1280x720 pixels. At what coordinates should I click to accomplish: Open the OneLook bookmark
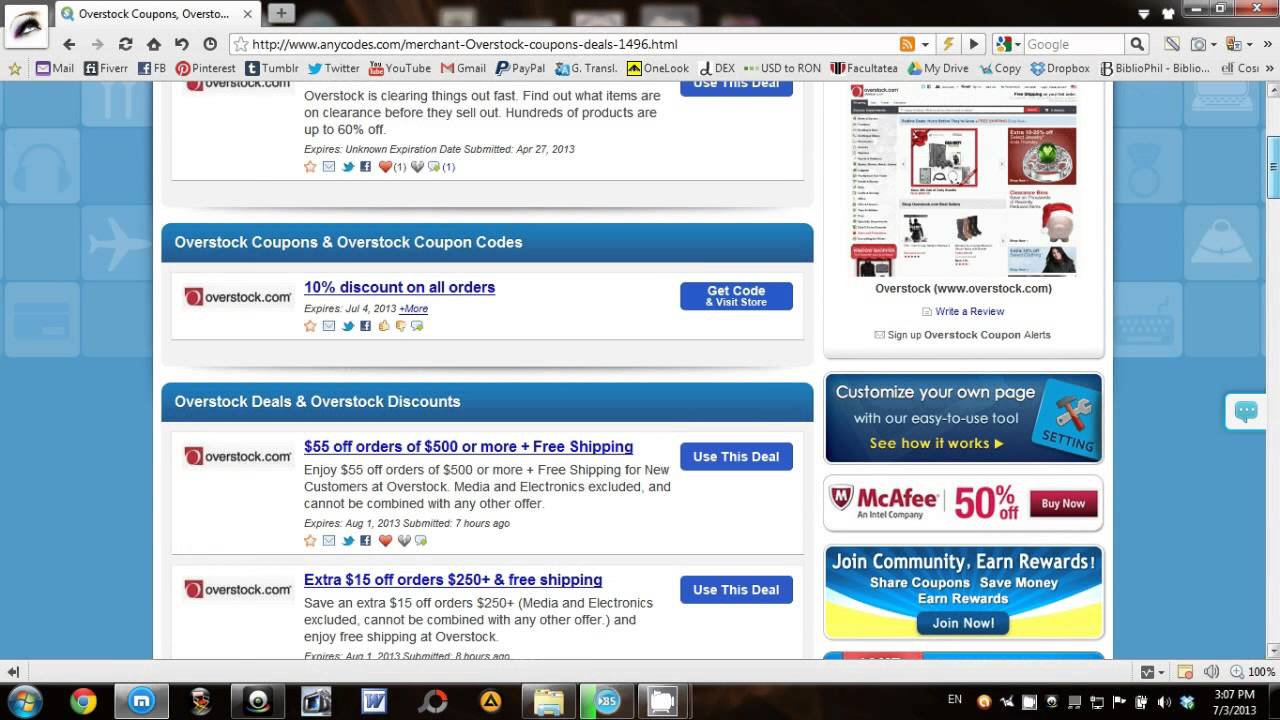(x=658, y=69)
